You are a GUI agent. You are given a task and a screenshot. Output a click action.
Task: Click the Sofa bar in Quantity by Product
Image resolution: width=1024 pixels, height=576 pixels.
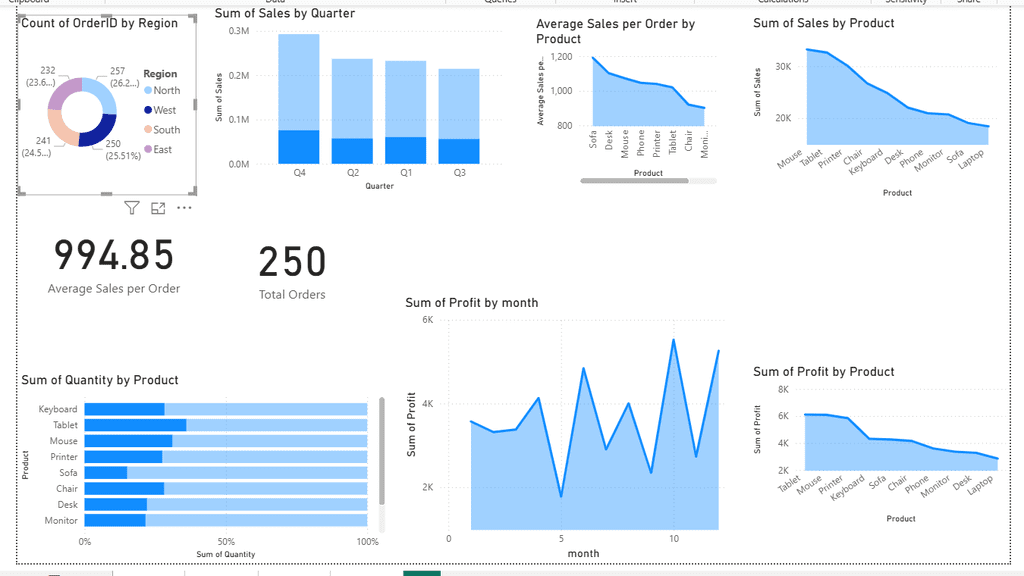(x=106, y=473)
